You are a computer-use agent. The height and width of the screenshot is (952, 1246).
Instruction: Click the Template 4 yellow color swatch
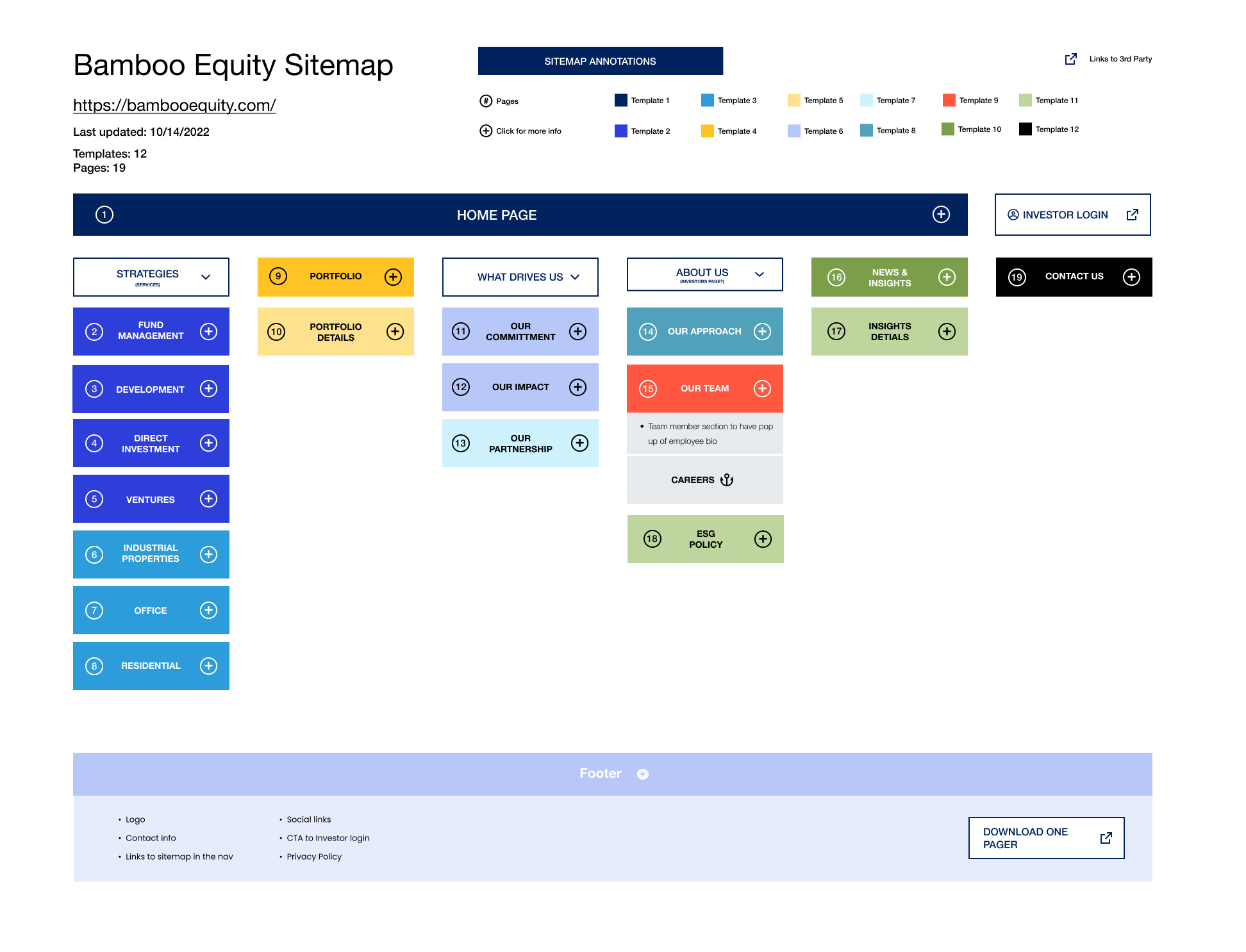click(707, 131)
